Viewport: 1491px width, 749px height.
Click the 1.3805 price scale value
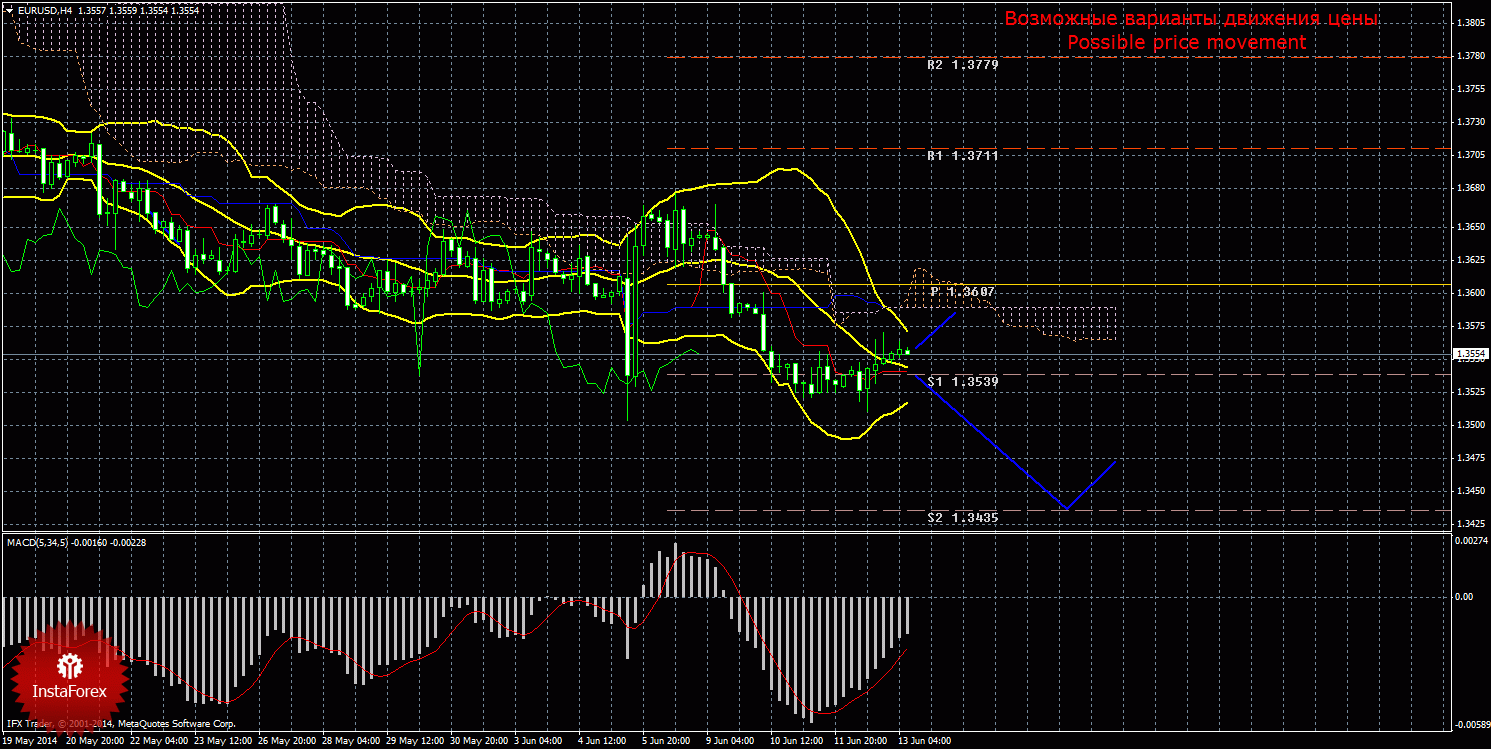pos(1468,23)
